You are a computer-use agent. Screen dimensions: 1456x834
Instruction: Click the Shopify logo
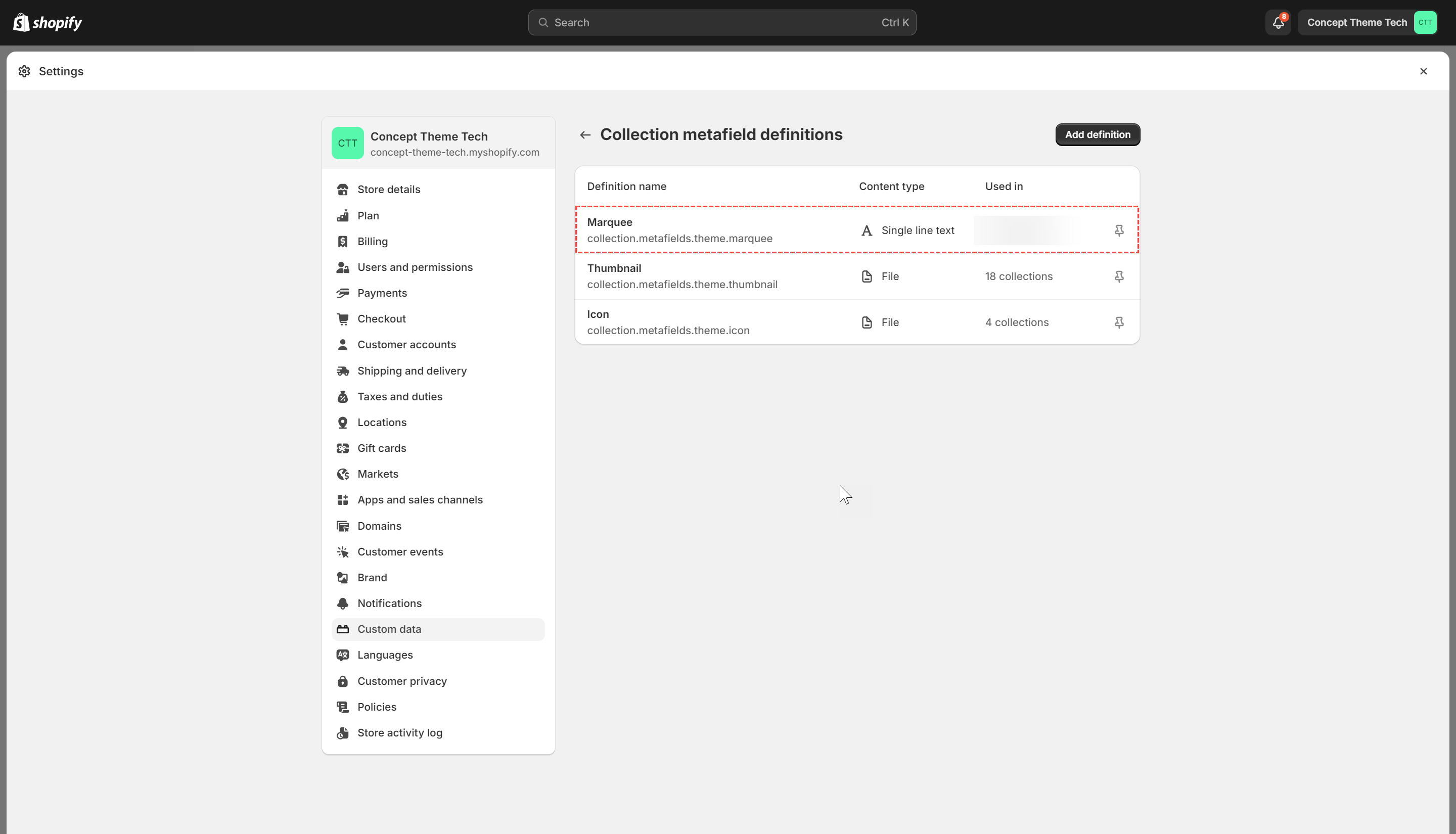coord(48,22)
